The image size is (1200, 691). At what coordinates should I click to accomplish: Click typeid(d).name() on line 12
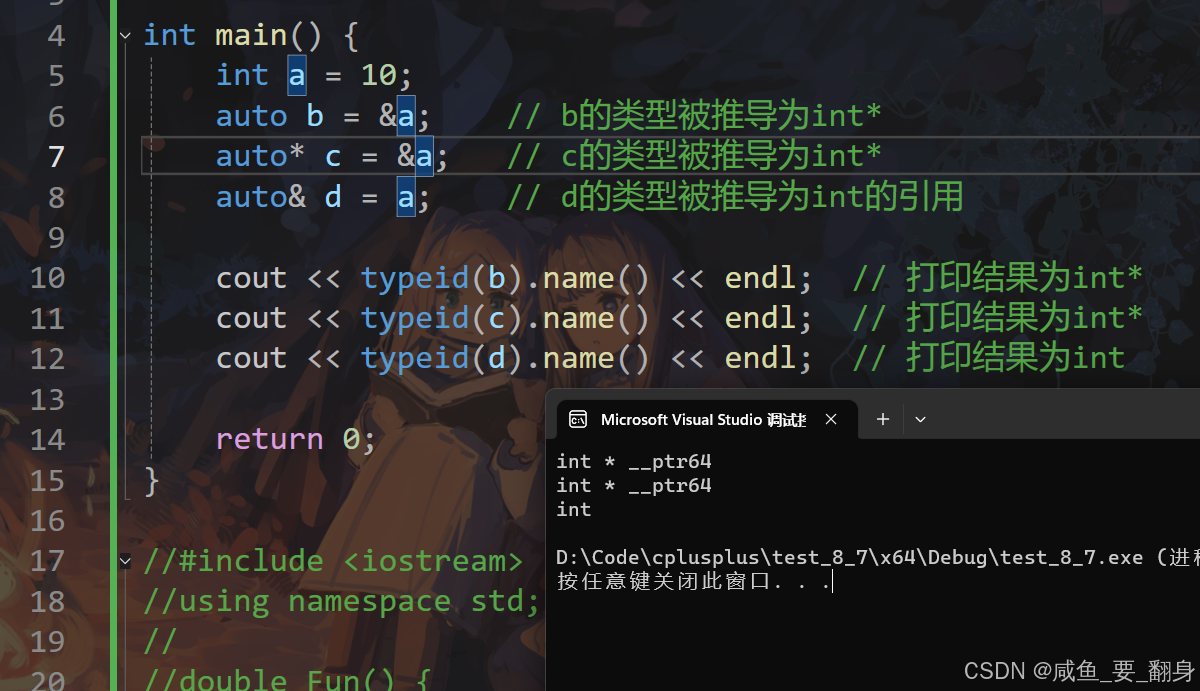point(505,358)
